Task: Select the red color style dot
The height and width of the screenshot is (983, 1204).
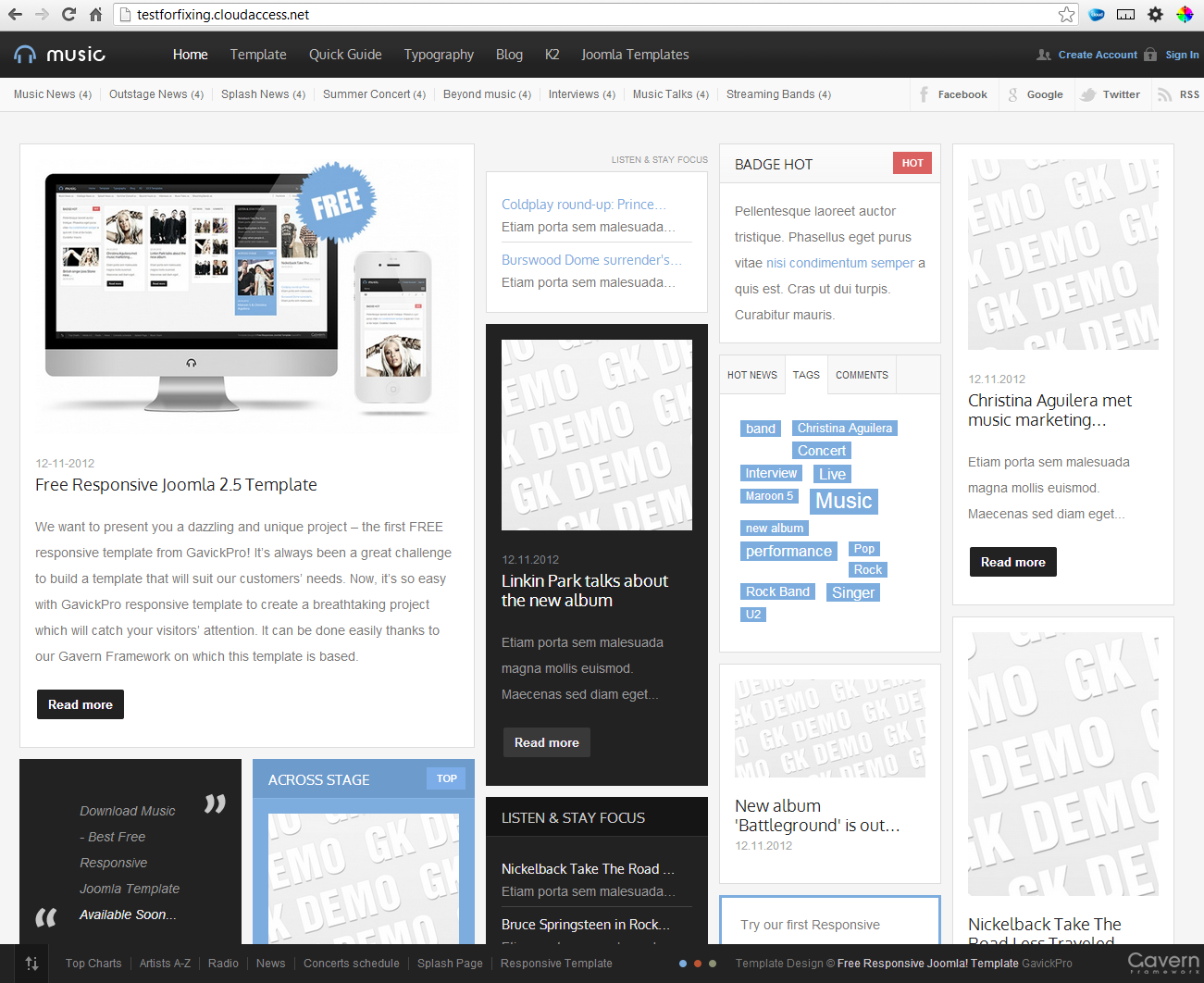Action: click(x=698, y=964)
